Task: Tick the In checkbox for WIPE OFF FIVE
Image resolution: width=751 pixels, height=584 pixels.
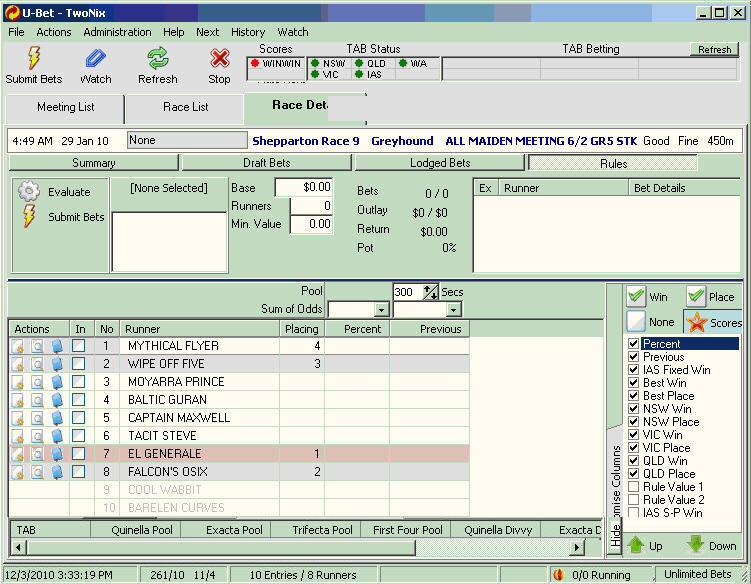Action: [78, 364]
